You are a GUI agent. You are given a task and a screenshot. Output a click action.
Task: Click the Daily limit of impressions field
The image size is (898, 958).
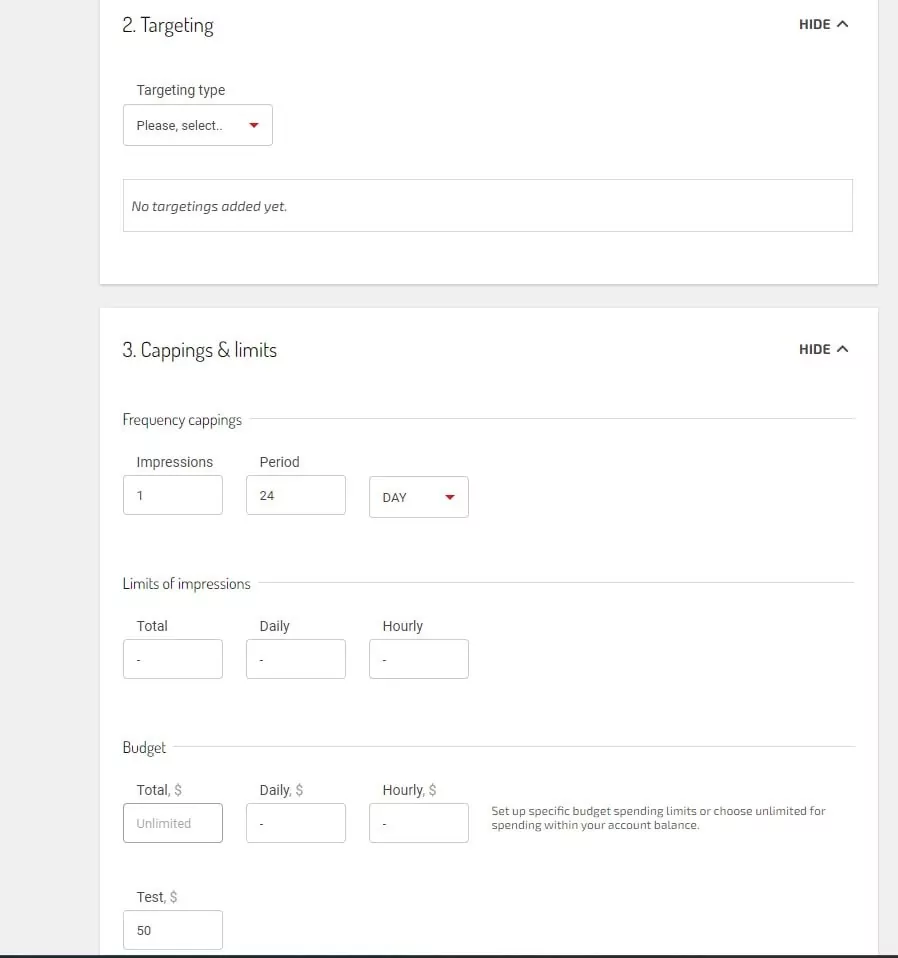(x=295, y=659)
